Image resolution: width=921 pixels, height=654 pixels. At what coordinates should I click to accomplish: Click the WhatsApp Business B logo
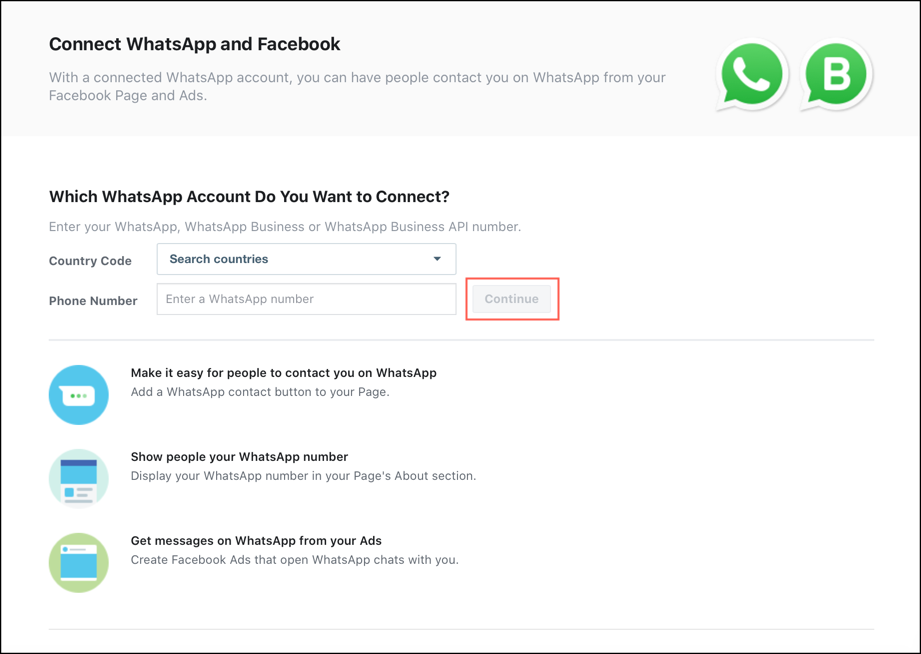pyautogui.click(x=836, y=75)
